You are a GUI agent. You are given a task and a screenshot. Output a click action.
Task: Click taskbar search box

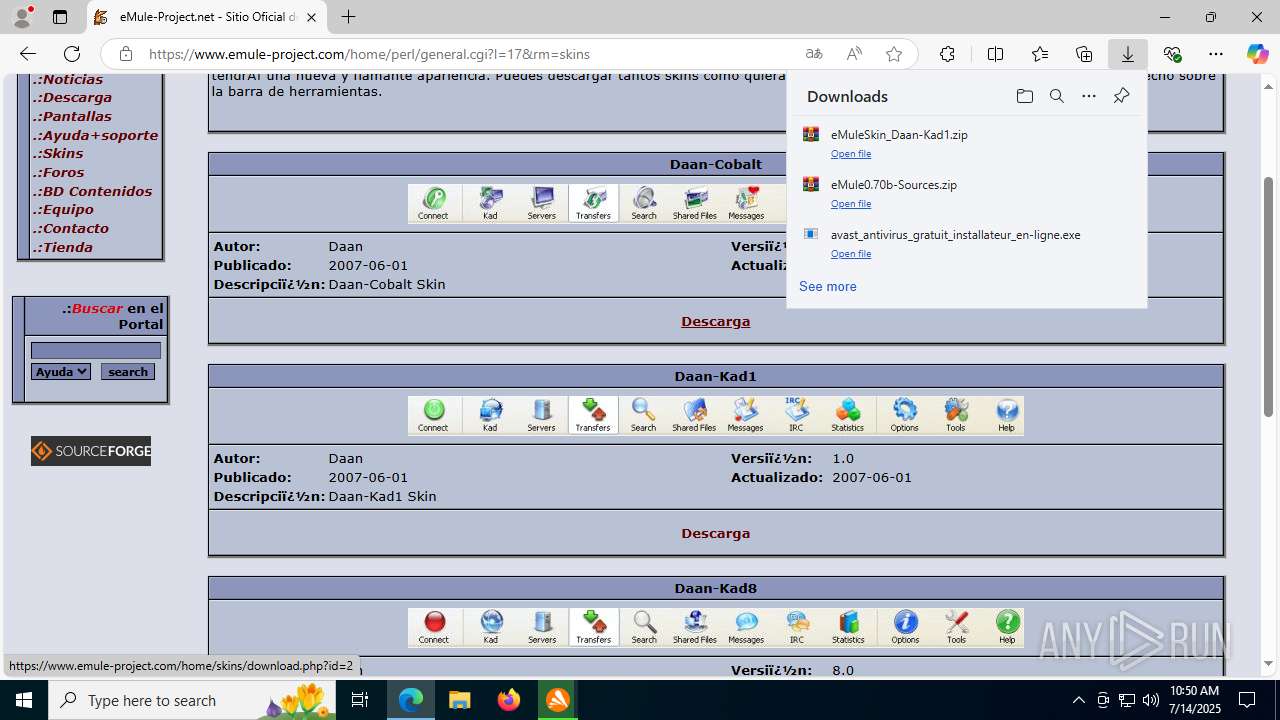point(192,700)
